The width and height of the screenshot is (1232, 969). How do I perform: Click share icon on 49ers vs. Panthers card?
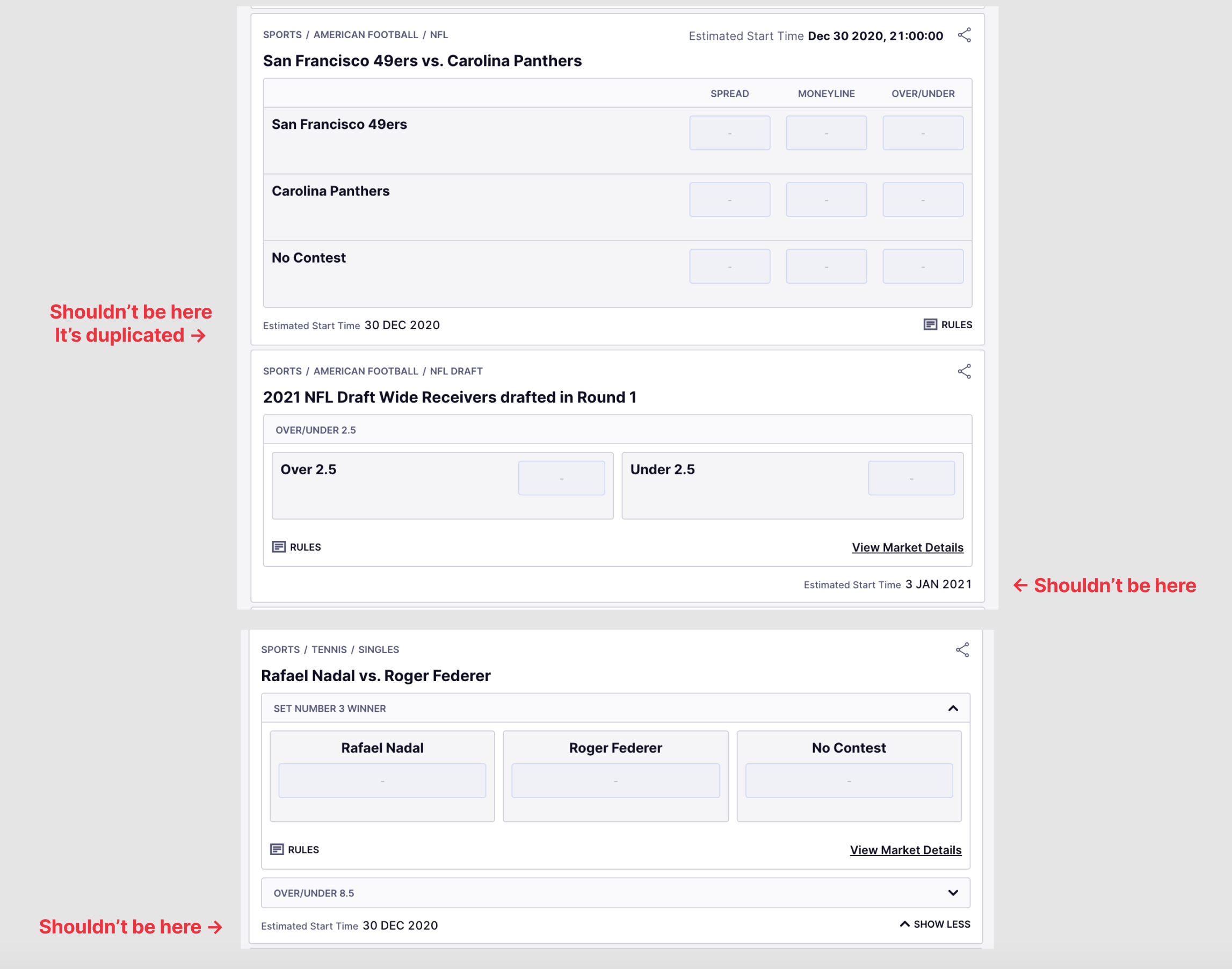(964, 35)
